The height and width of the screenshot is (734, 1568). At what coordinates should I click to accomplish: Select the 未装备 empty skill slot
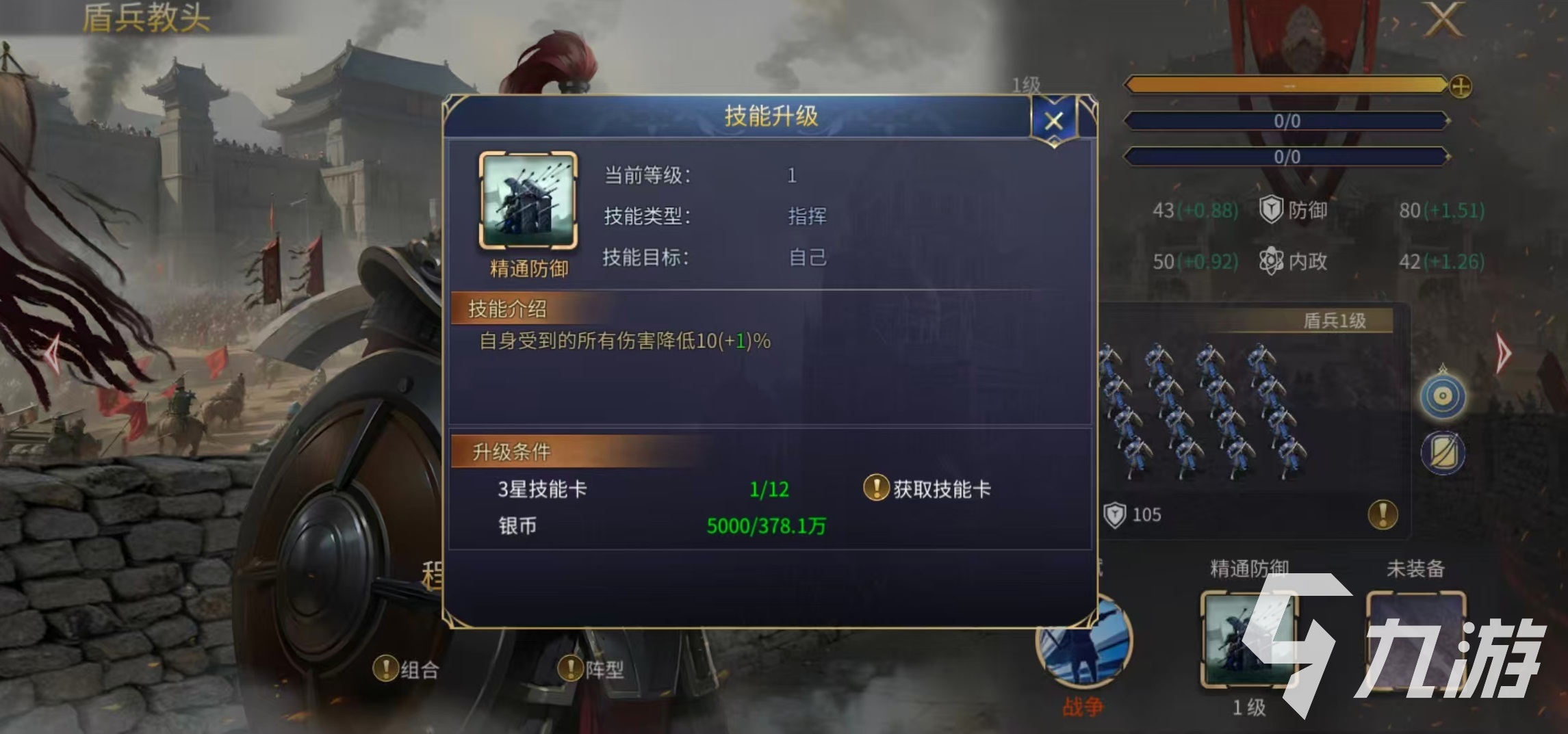pos(1415,640)
